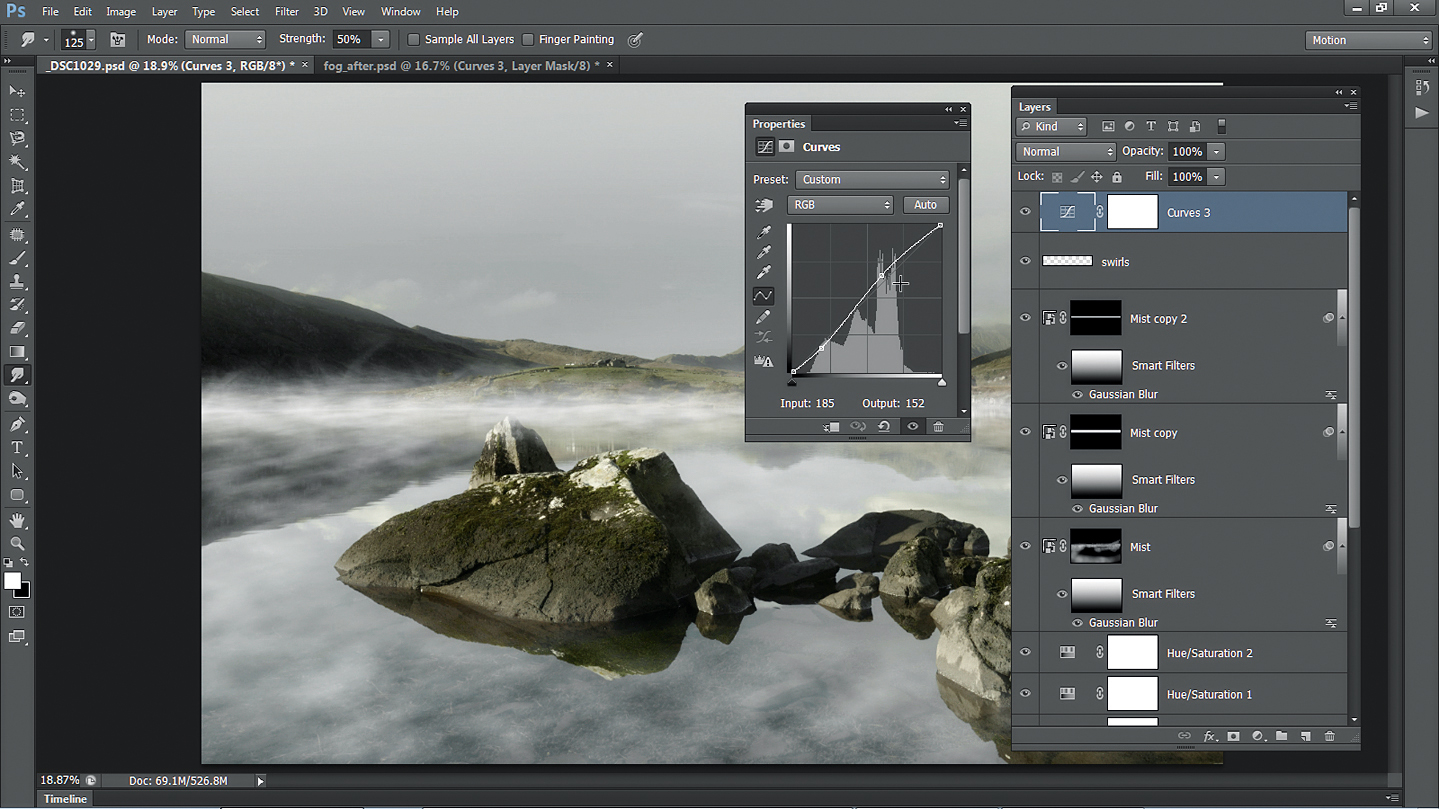This screenshot has width=1439, height=809.
Task: Enable the Finger Painting checkbox
Action: [x=528, y=40]
